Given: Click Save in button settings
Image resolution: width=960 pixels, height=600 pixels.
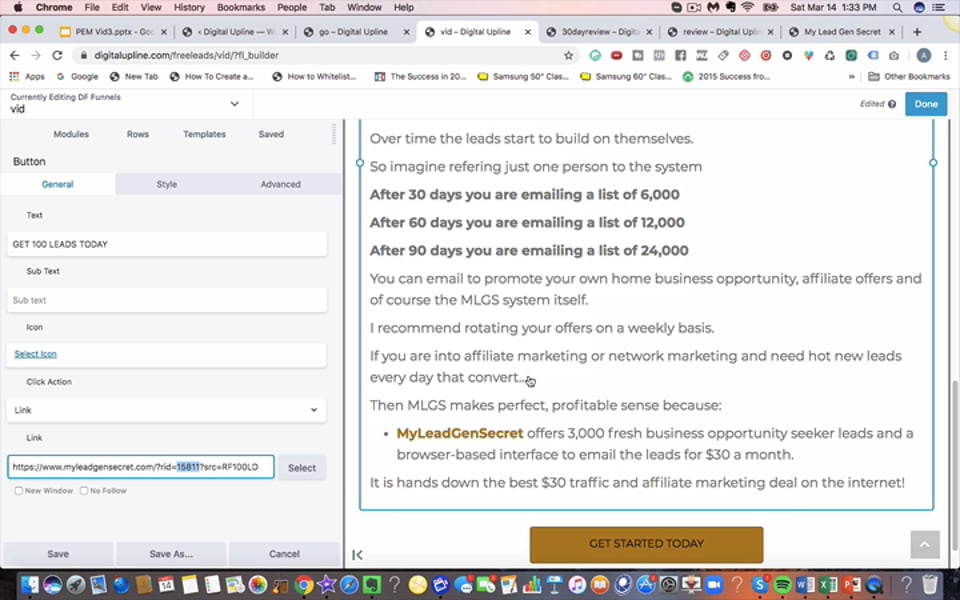Looking at the screenshot, I should (58, 554).
